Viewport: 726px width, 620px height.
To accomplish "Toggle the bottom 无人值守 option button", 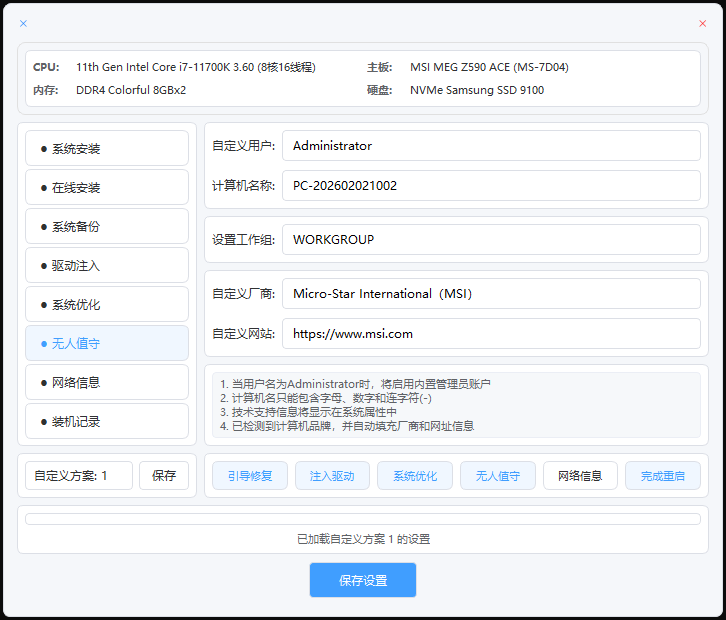I will click(498, 476).
